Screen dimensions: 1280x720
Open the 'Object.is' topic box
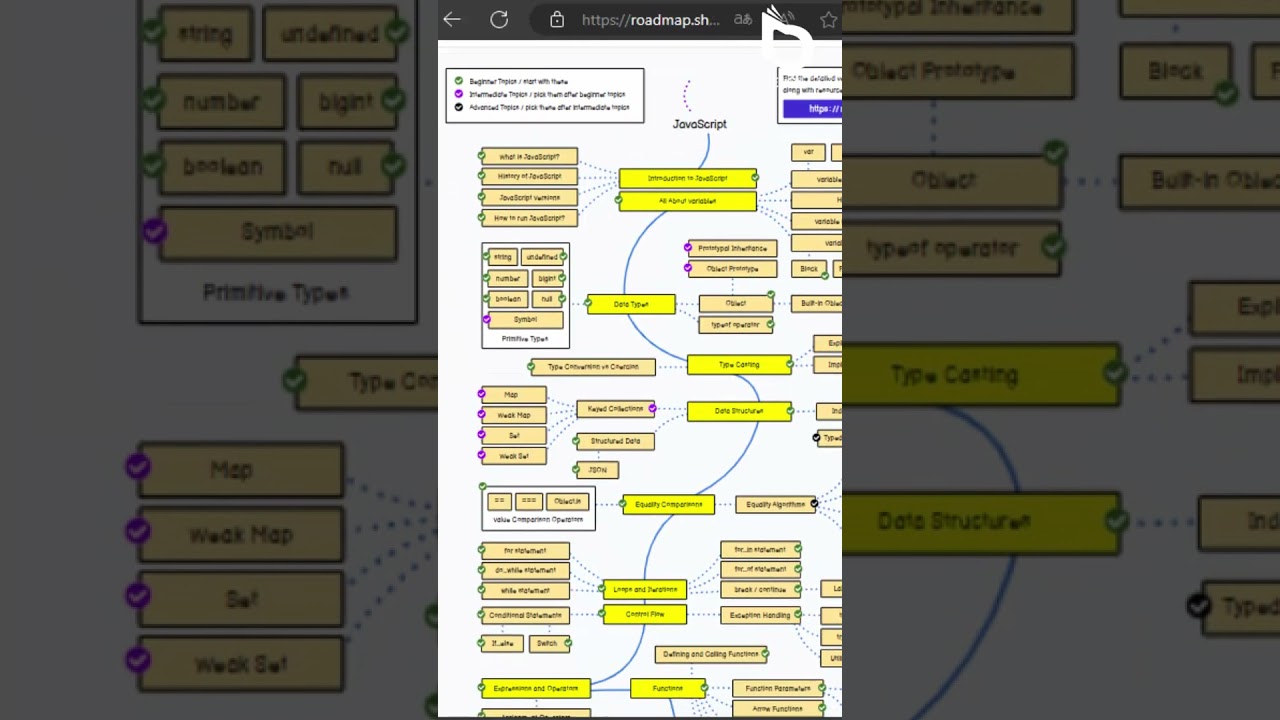click(x=567, y=501)
